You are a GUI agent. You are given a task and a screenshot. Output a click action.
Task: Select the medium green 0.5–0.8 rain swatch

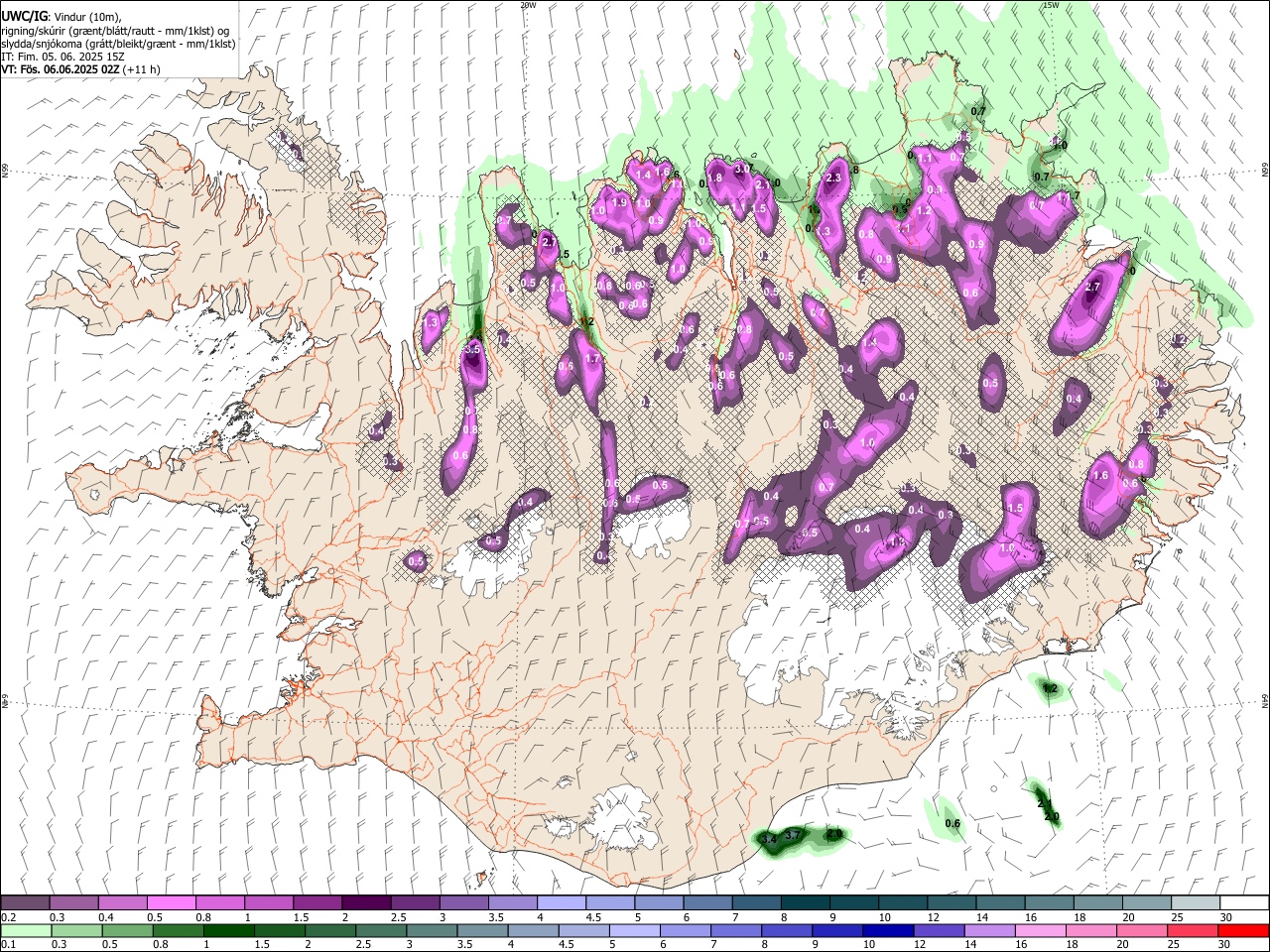click(127, 930)
